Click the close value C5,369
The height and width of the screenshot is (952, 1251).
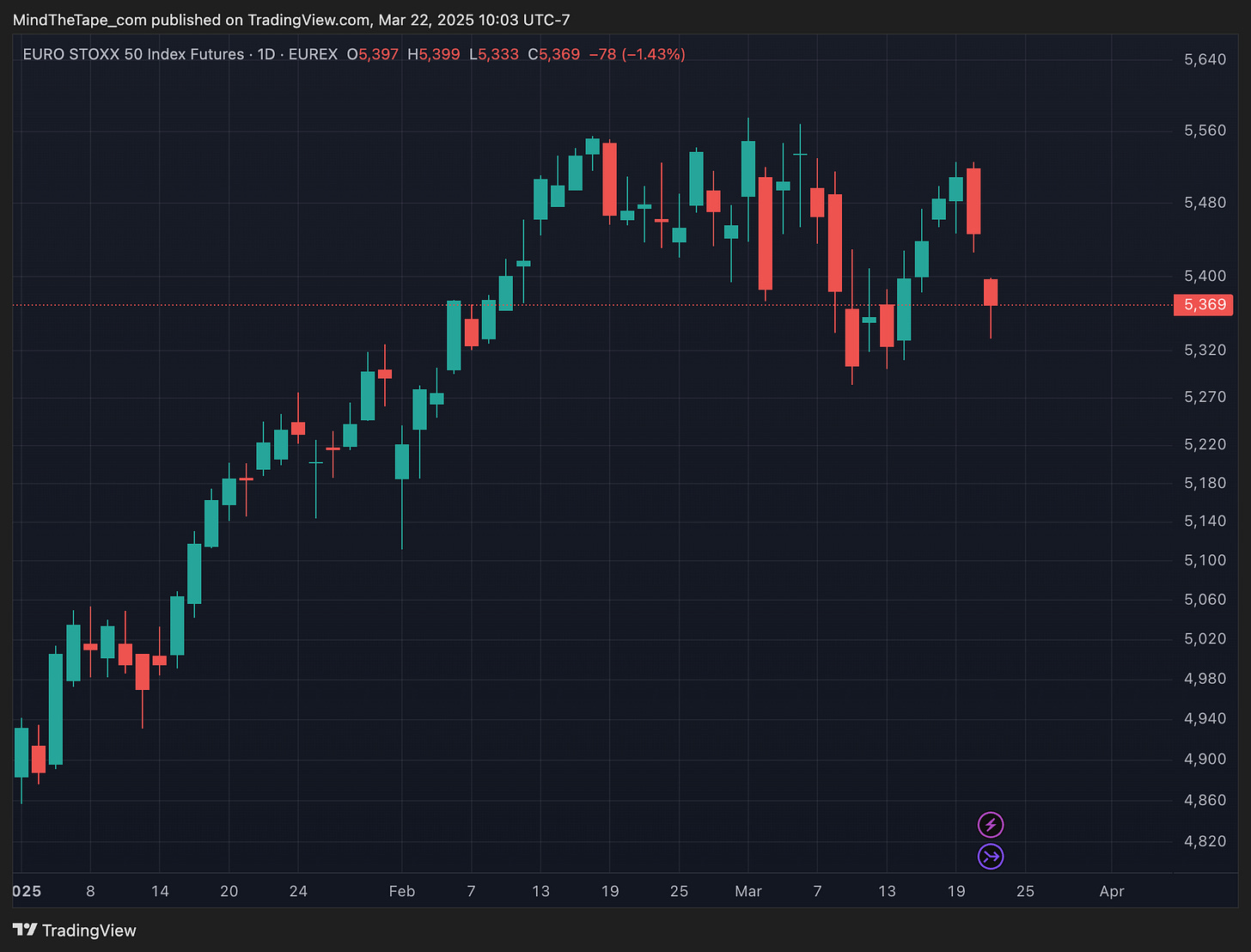pos(554,54)
